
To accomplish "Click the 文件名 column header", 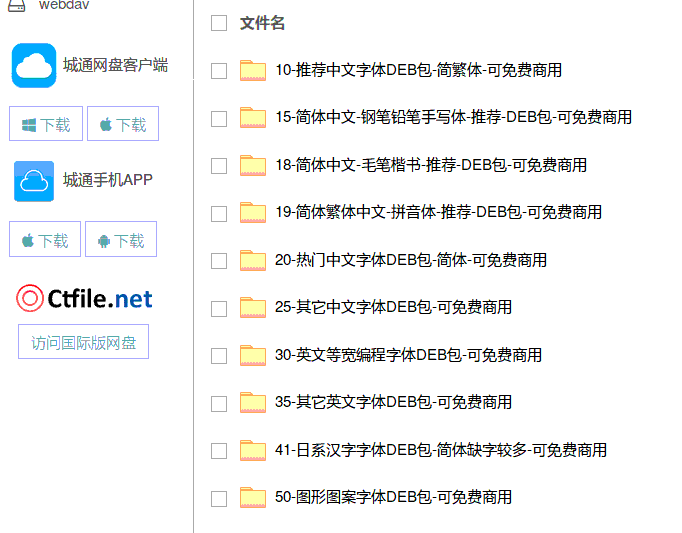I will (x=262, y=23).
